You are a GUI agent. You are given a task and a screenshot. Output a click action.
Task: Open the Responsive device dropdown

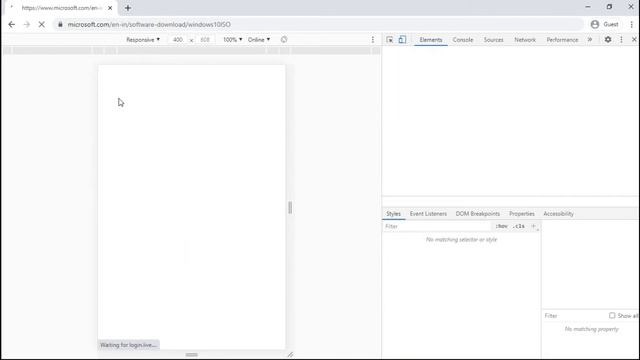point(143,40)
